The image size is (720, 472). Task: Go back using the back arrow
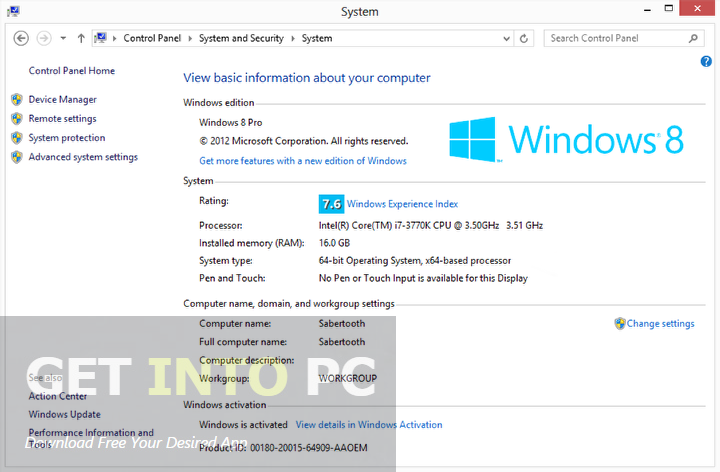point(21,38)
